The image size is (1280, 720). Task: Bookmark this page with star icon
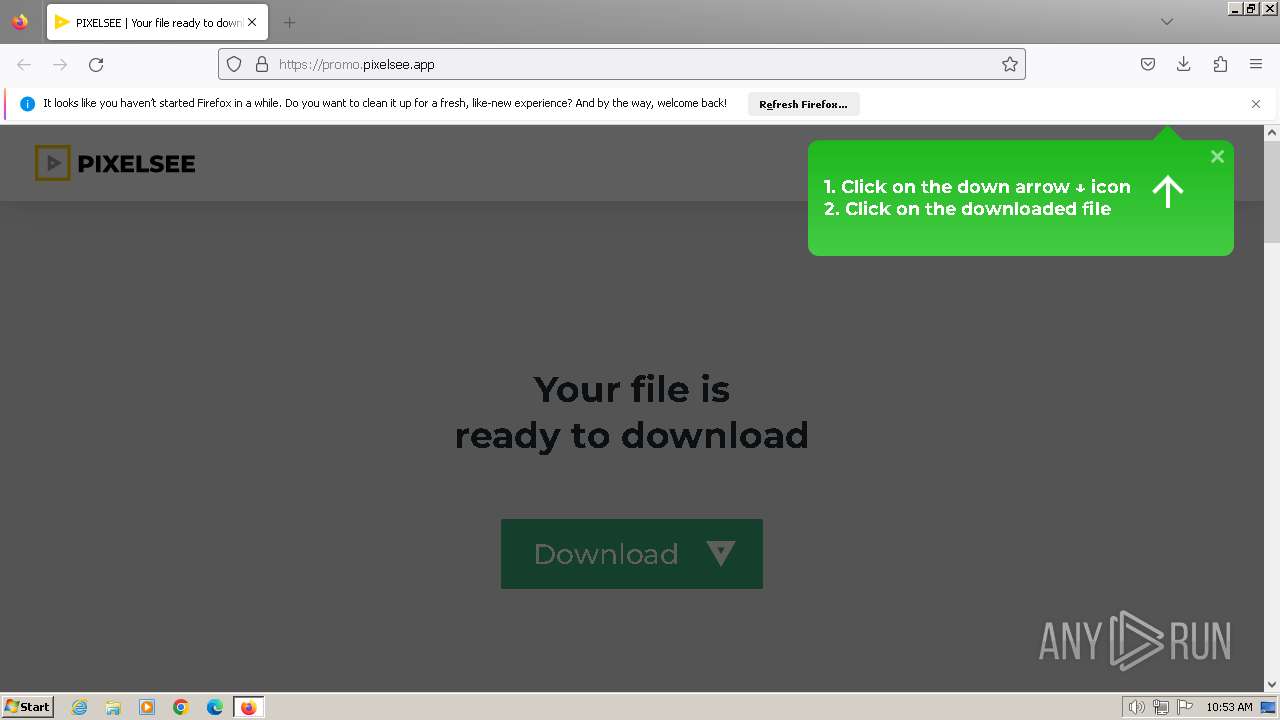click(1010, 64)
